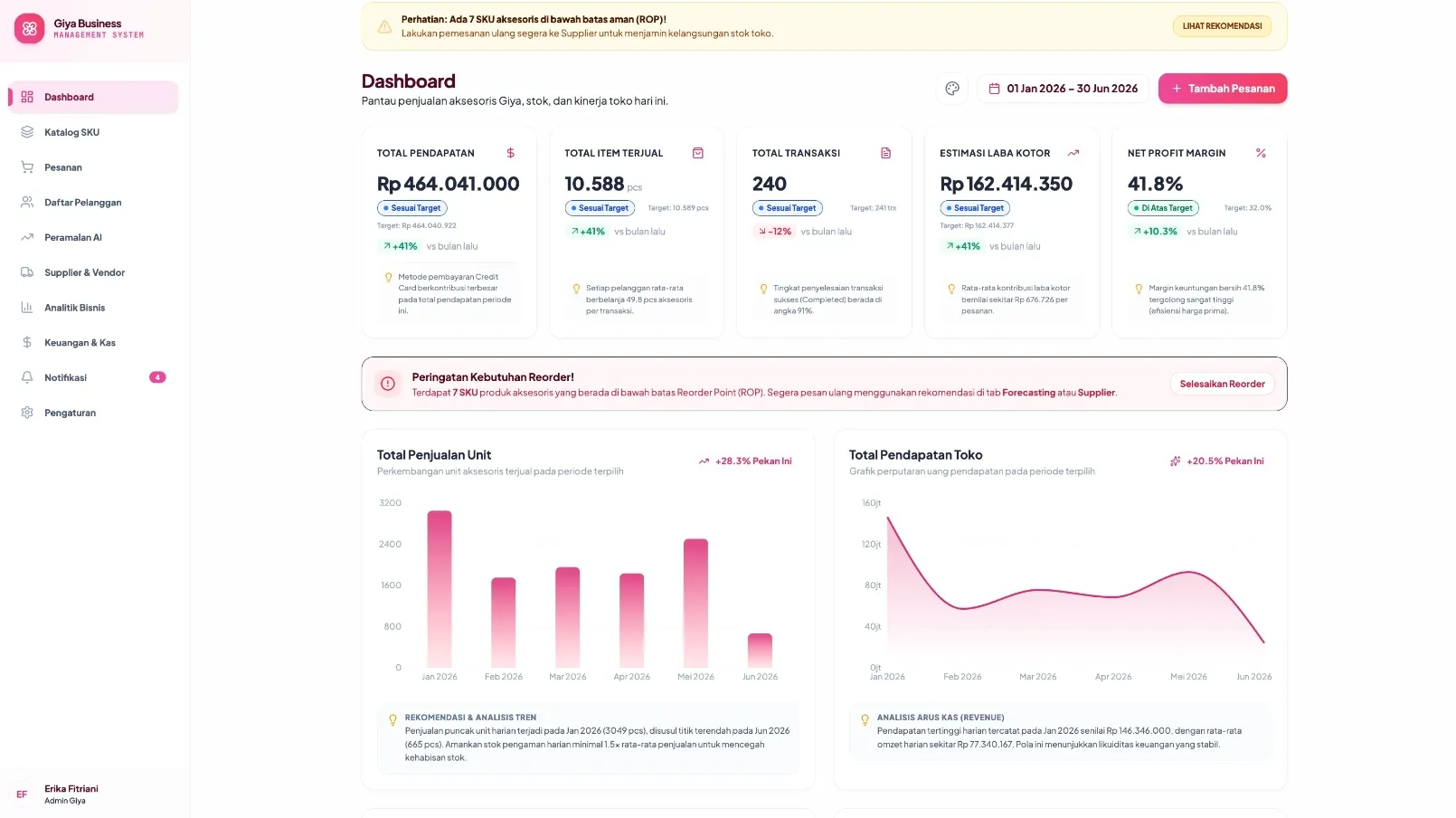
Task: Open Pengaturan settings page
Action: pyautogui.click(x=93, y=413)
